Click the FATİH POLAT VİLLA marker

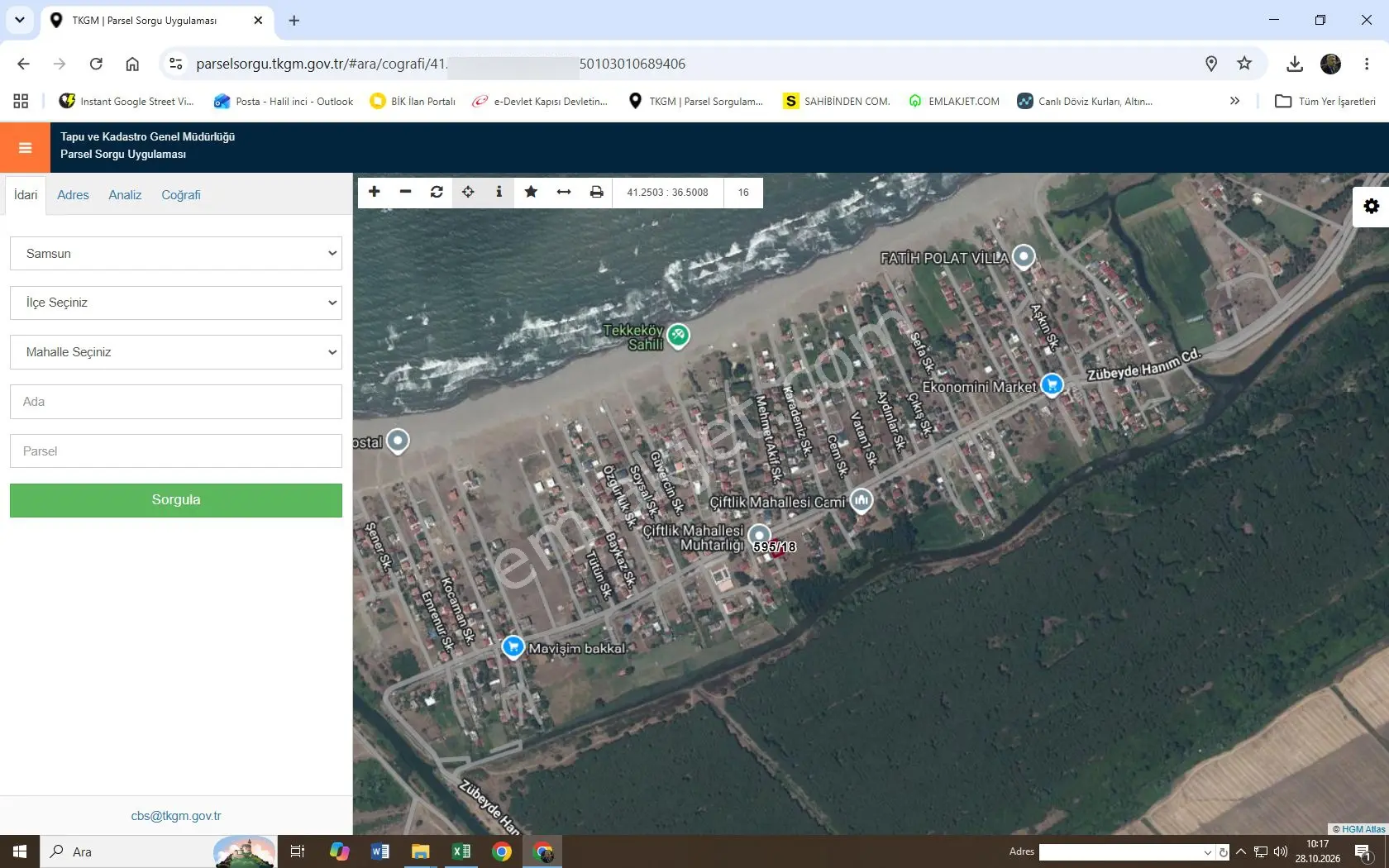pyautogui.click(x=1024, y=257)
